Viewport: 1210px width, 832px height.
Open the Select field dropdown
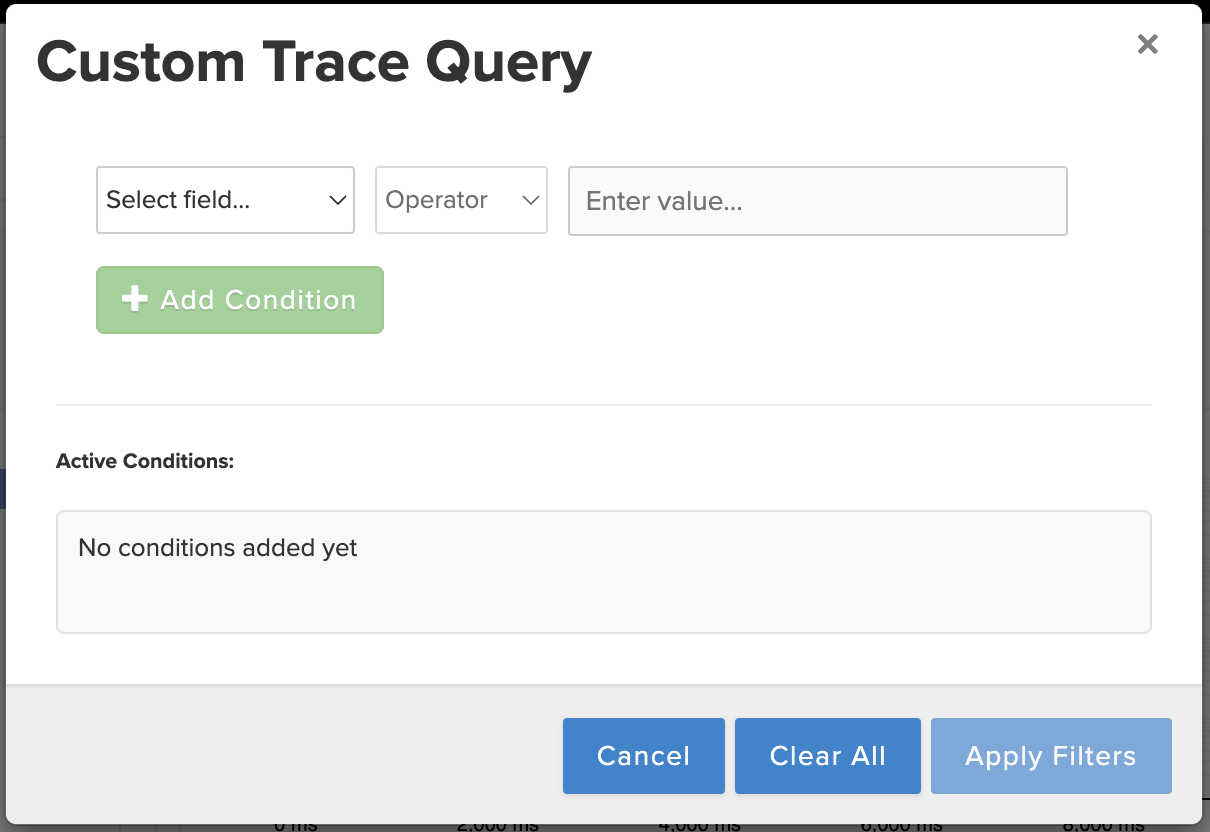point(225,200)
